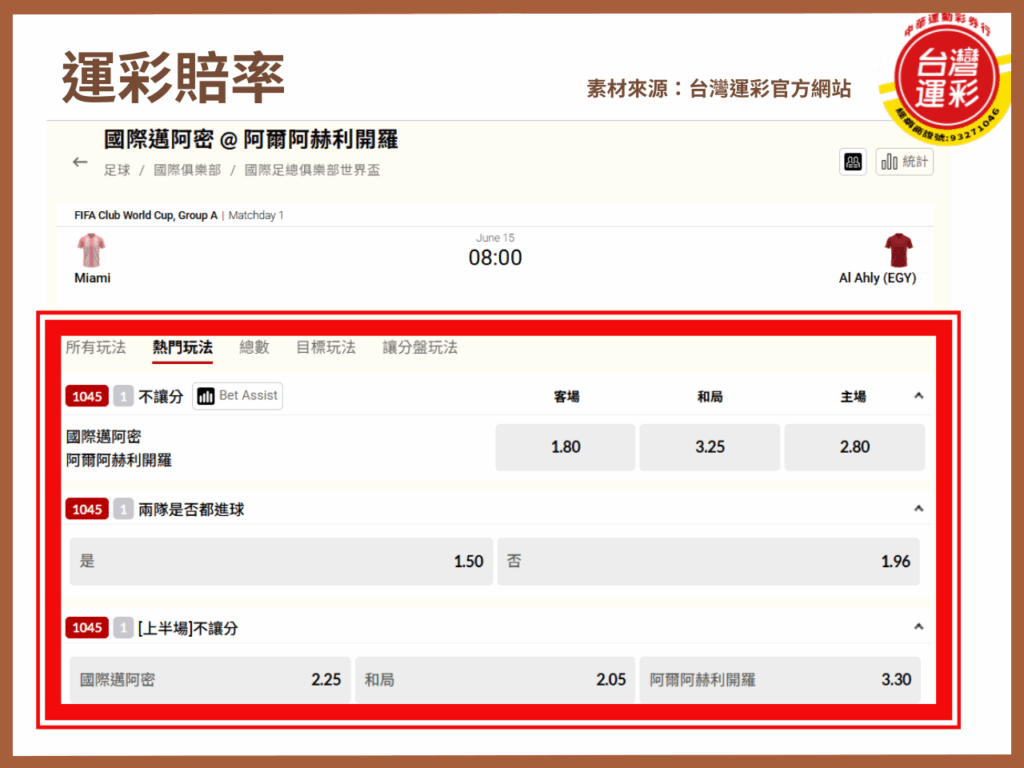The height and width of the screenshot is (768, 1024).
Task: Go back using the left arrow icon
Action: pos(80,162)
